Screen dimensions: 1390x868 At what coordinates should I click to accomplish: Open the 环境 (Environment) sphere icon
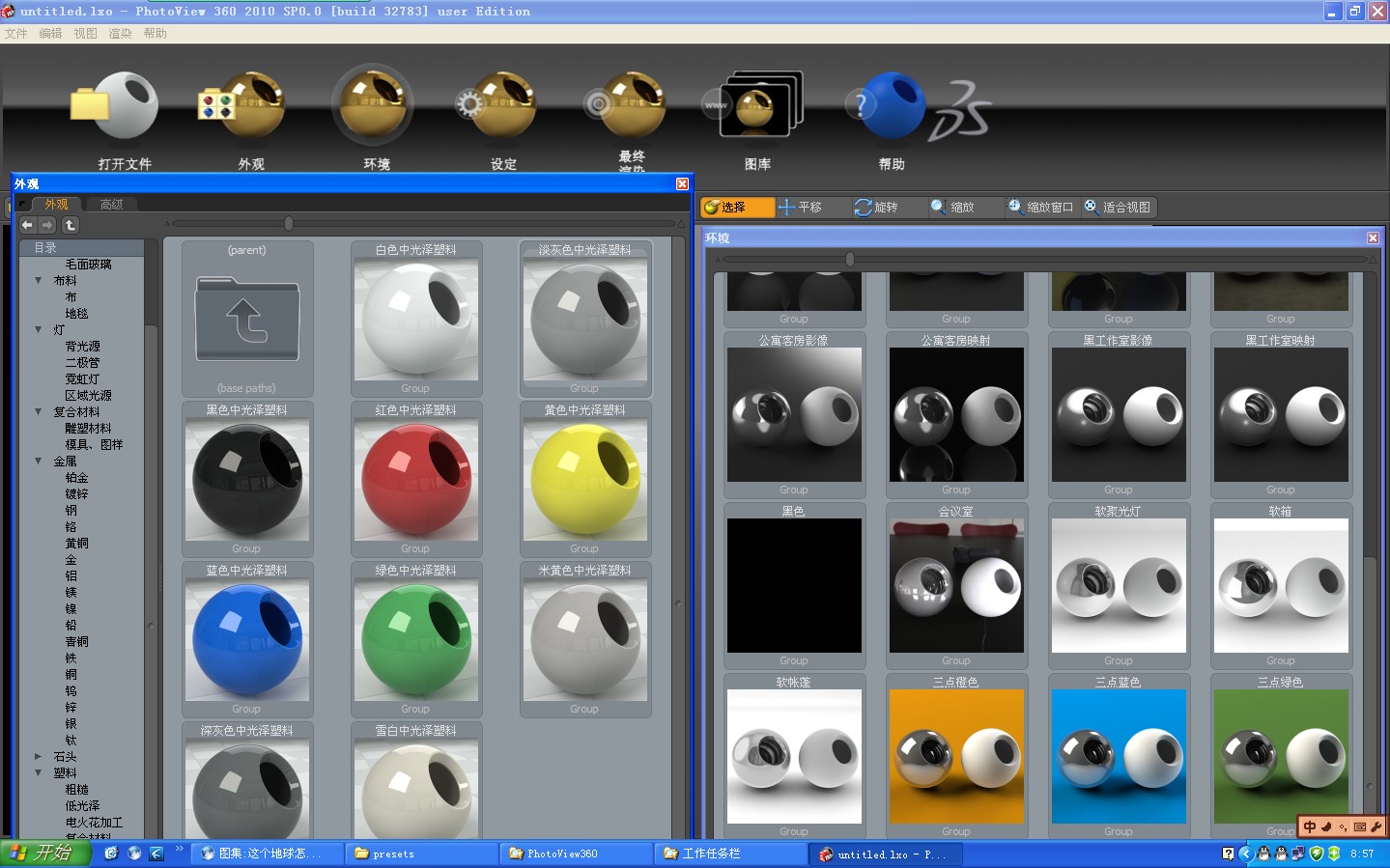pyautogui.click(x=374, y=104)
